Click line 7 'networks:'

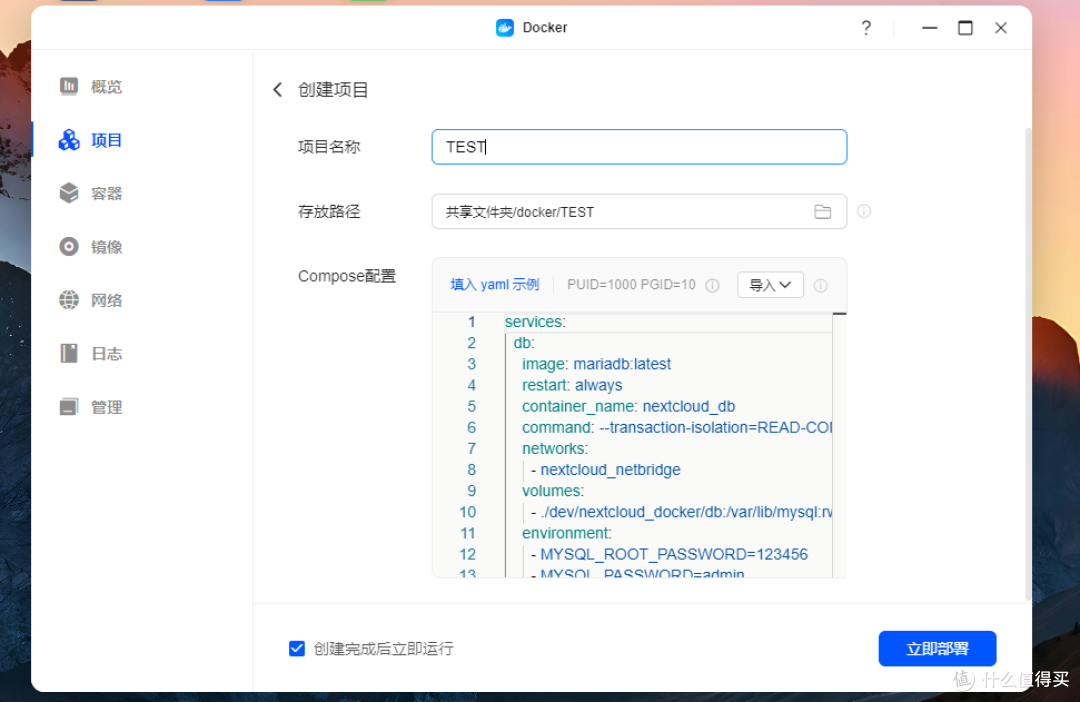tap(554, 448)
